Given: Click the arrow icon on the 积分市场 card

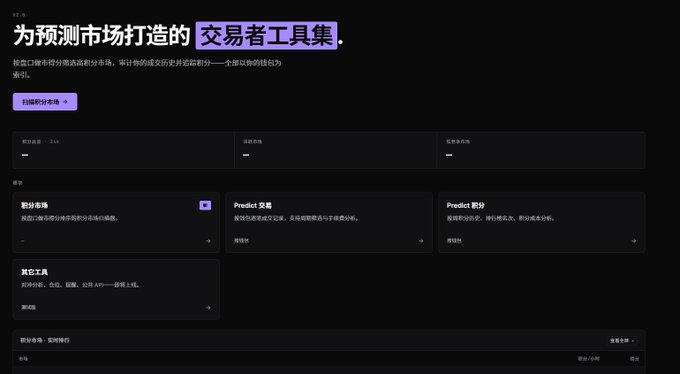Looking at the screenshot, I should [208, 241].
